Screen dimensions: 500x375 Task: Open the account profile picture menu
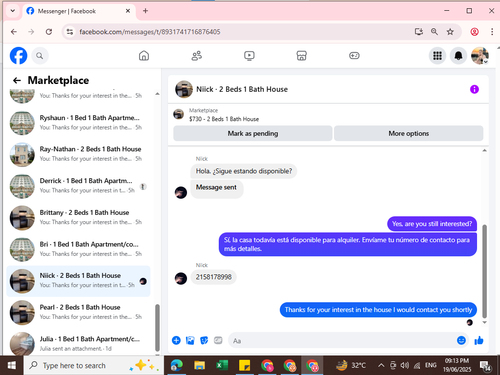click(480, 56)
